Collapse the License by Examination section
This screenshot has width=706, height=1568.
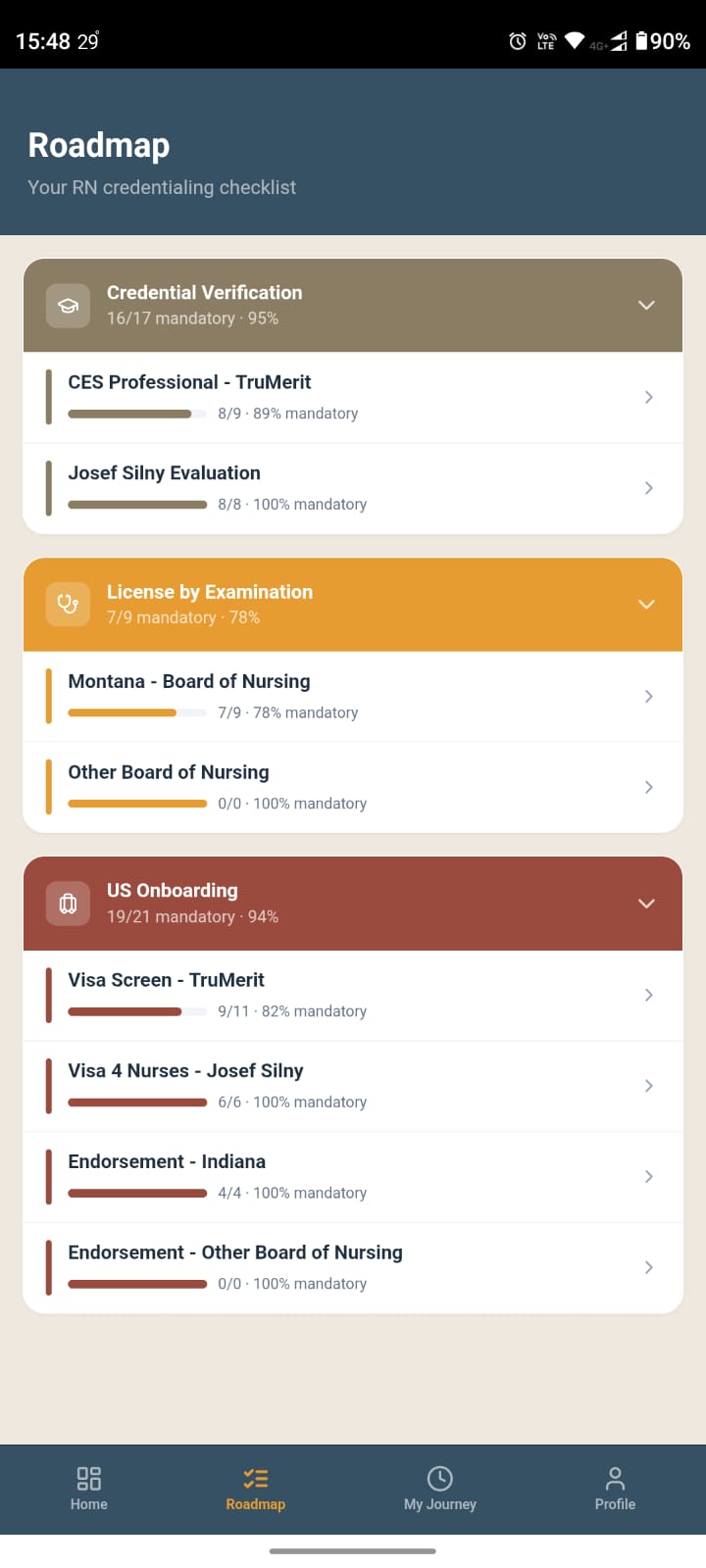(x=646, y=605)
